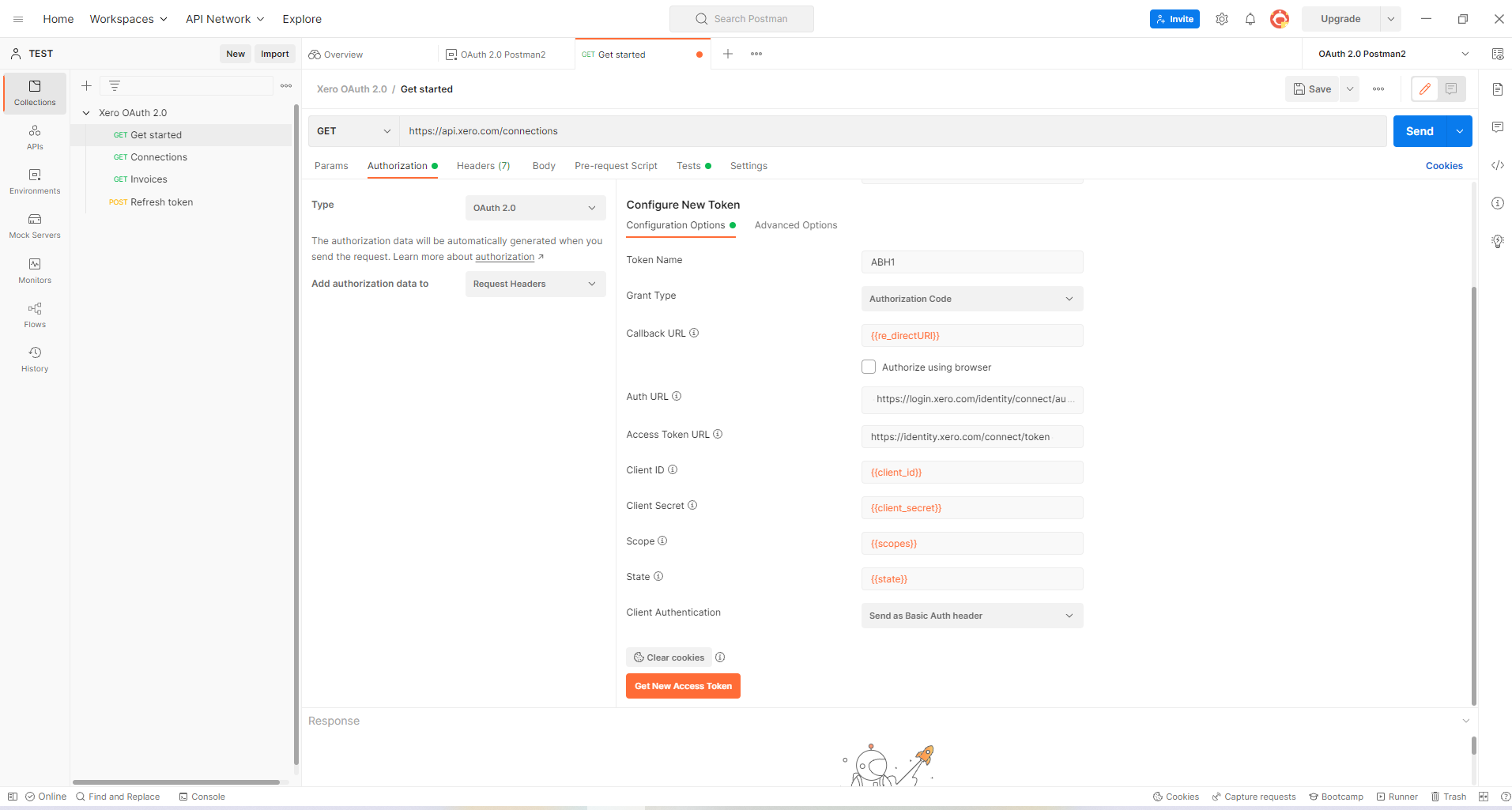Open collections sidebar more options

click(x=286, y=85)
